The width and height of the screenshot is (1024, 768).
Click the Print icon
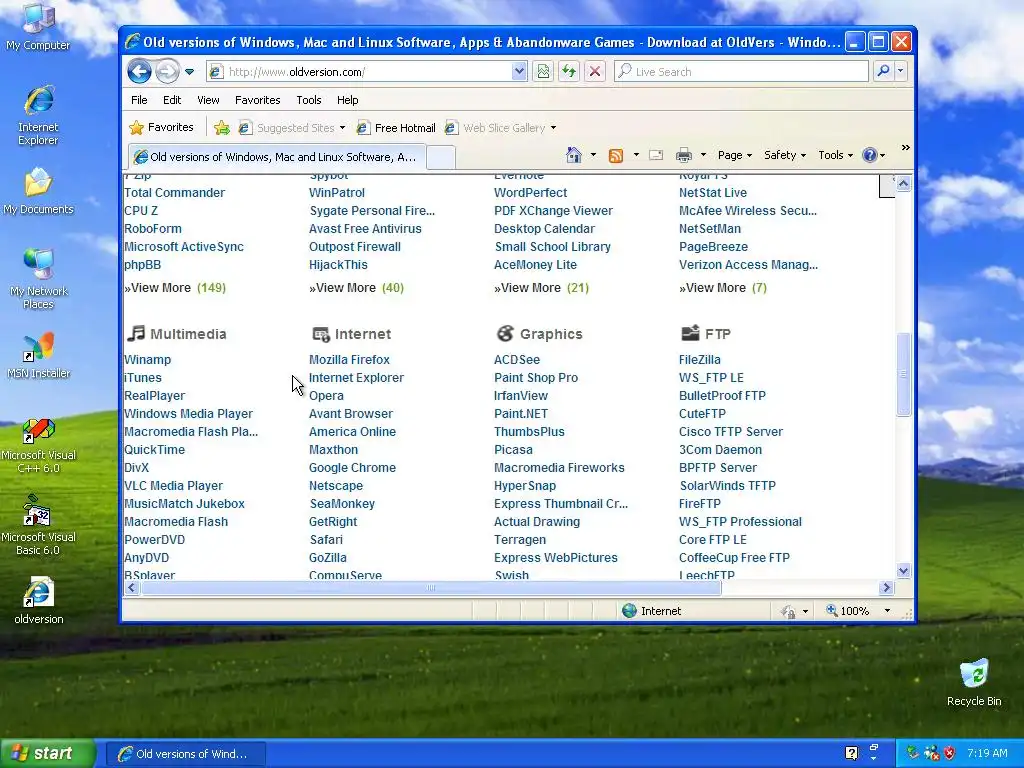(684, 155)
